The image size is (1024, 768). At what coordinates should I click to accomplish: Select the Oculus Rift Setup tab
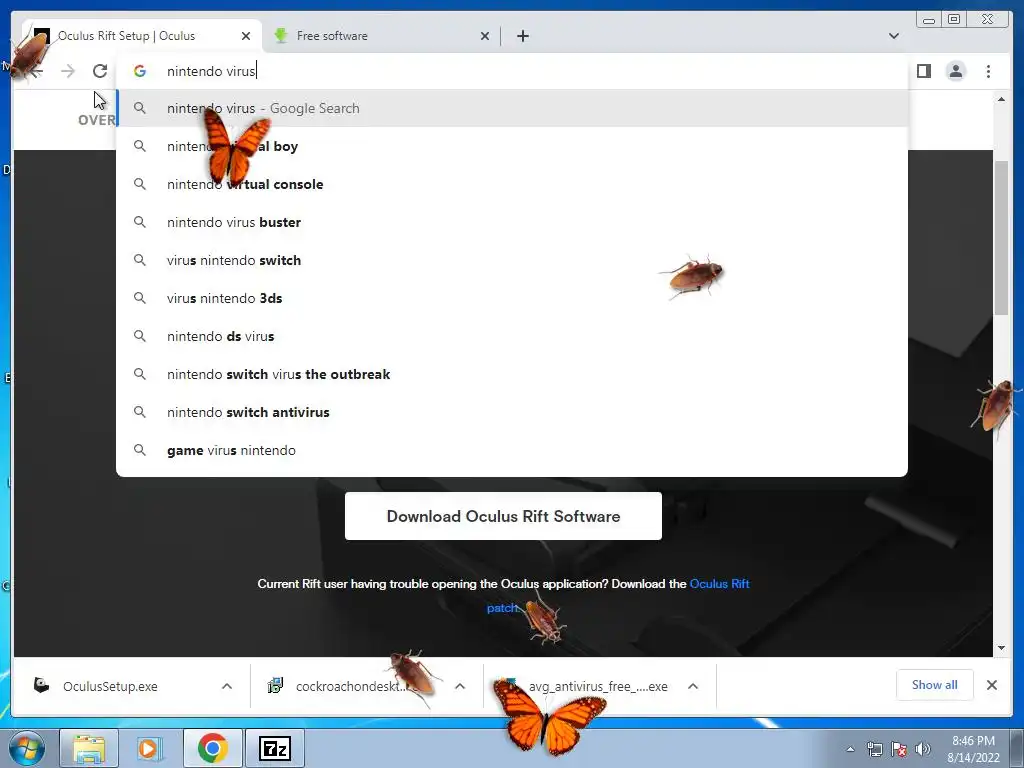click(x=140, y=36)
